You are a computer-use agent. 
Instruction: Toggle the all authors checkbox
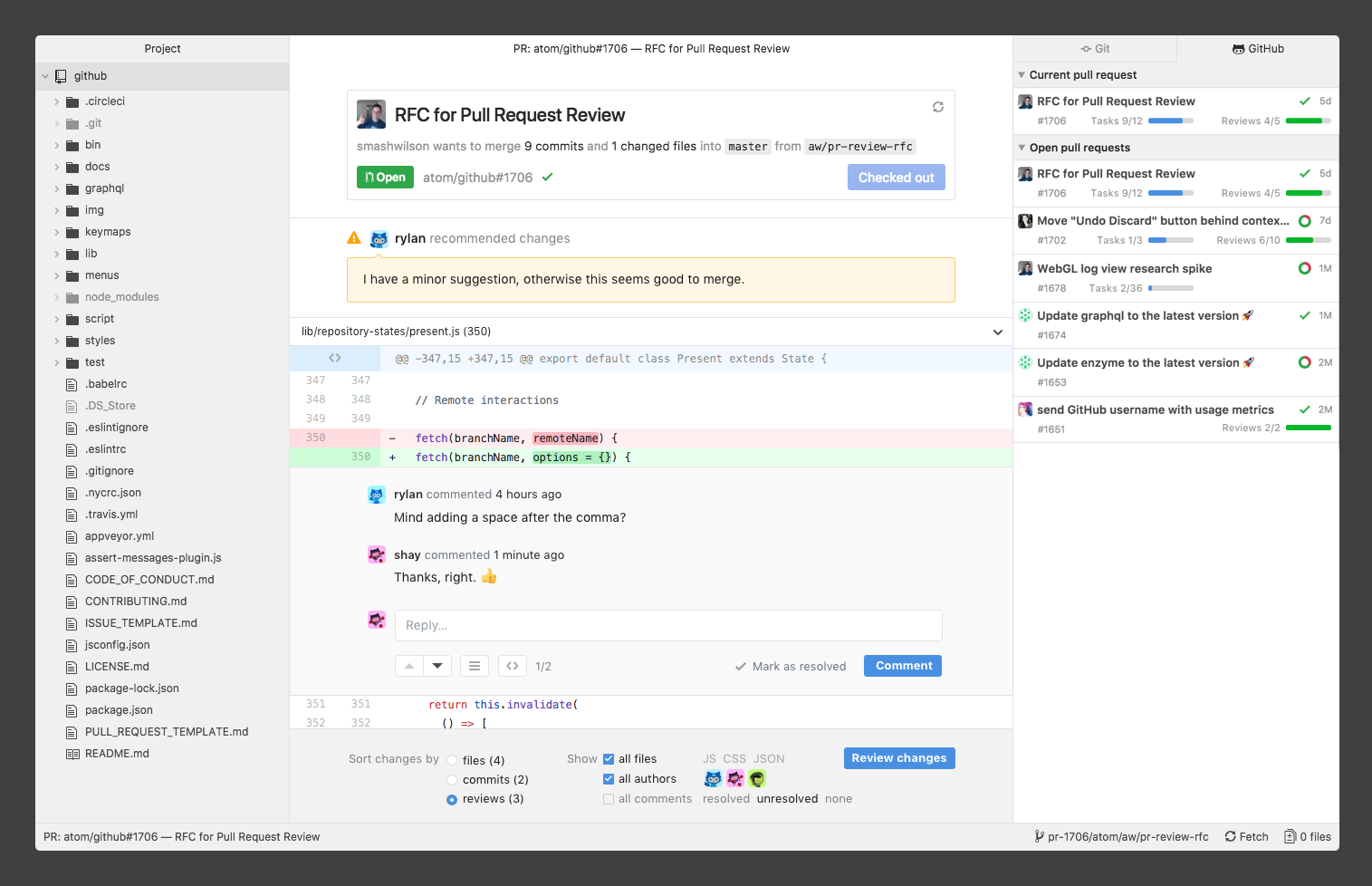pos(609,779)
